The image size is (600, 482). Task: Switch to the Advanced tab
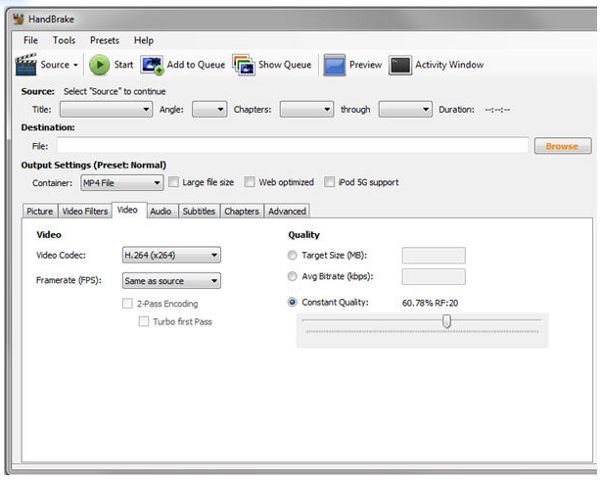click(x=287, y=211)
